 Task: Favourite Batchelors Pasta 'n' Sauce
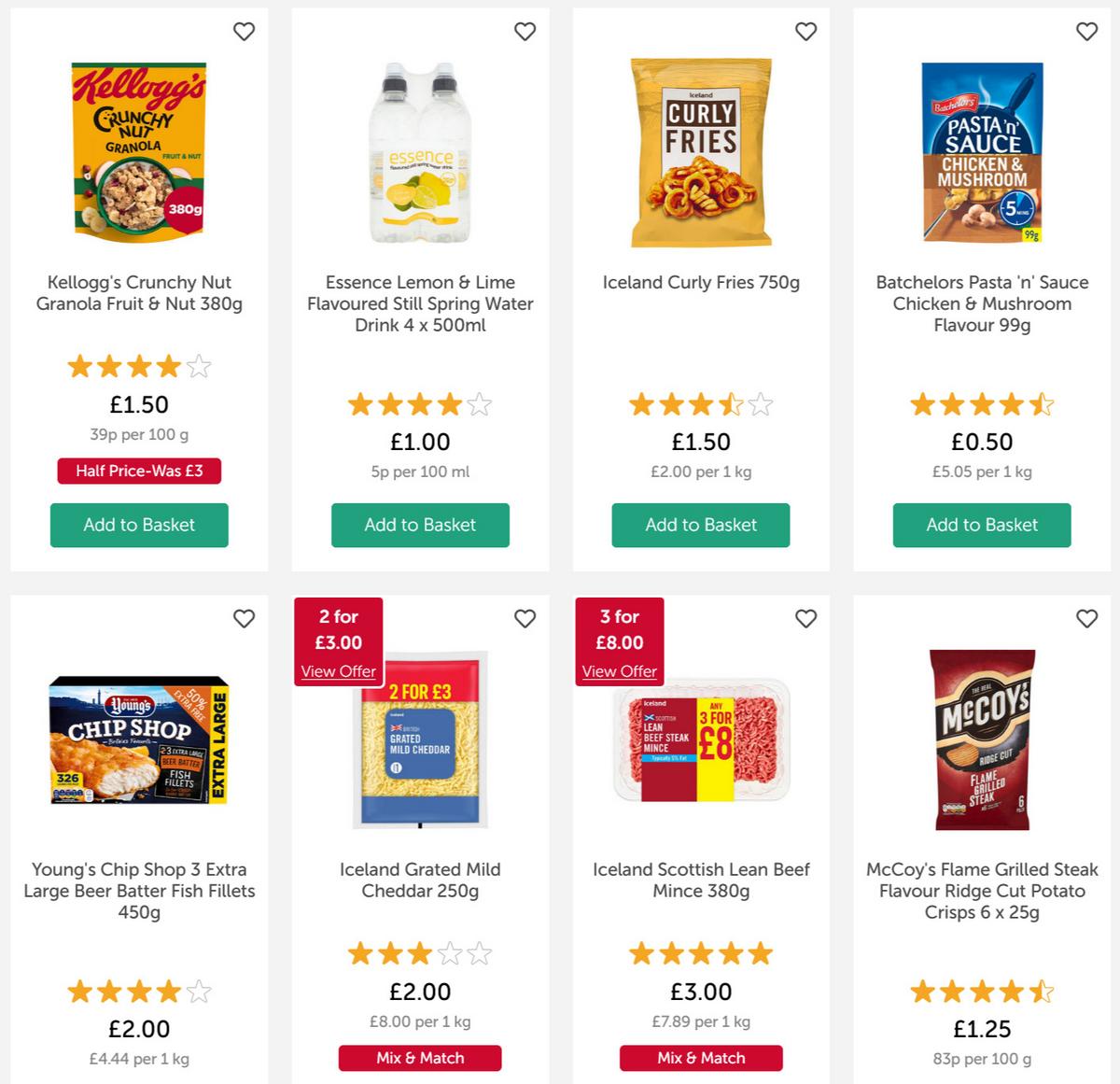[x=1087, y=32]
